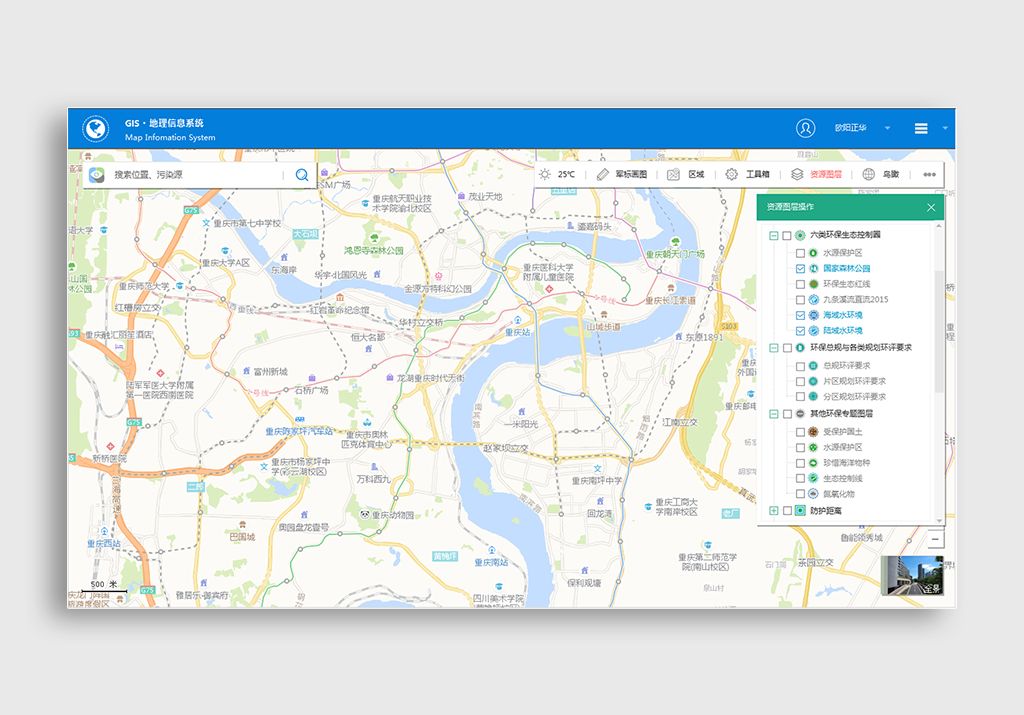Open the 全景 panorama thumbnail
The width and height of the screenshot is (1024, 715).
pyautogui.click(x=912, y=575)
